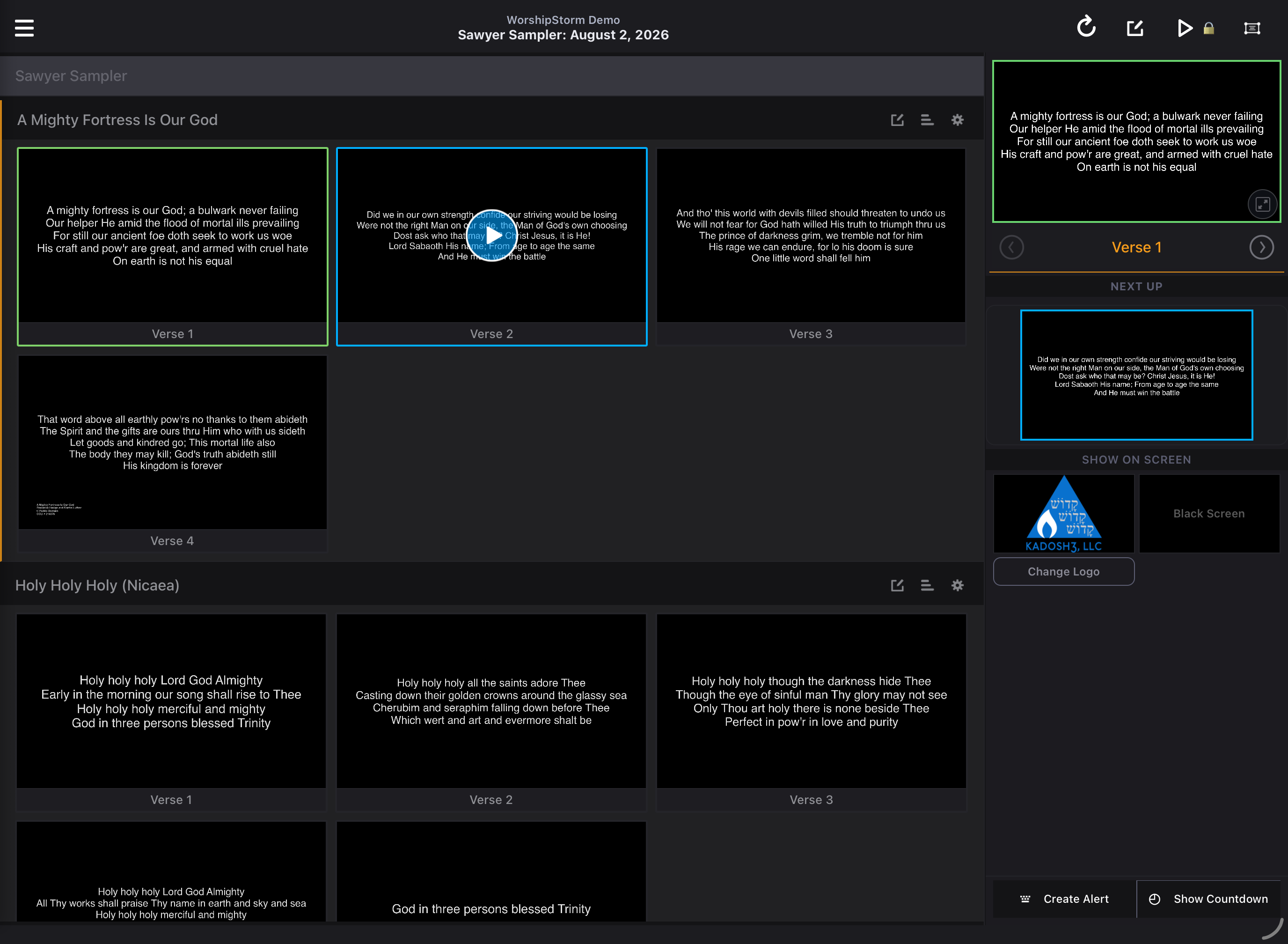Advance to next slide with right chevron

pyautogui.click(x=1261, y=247)
